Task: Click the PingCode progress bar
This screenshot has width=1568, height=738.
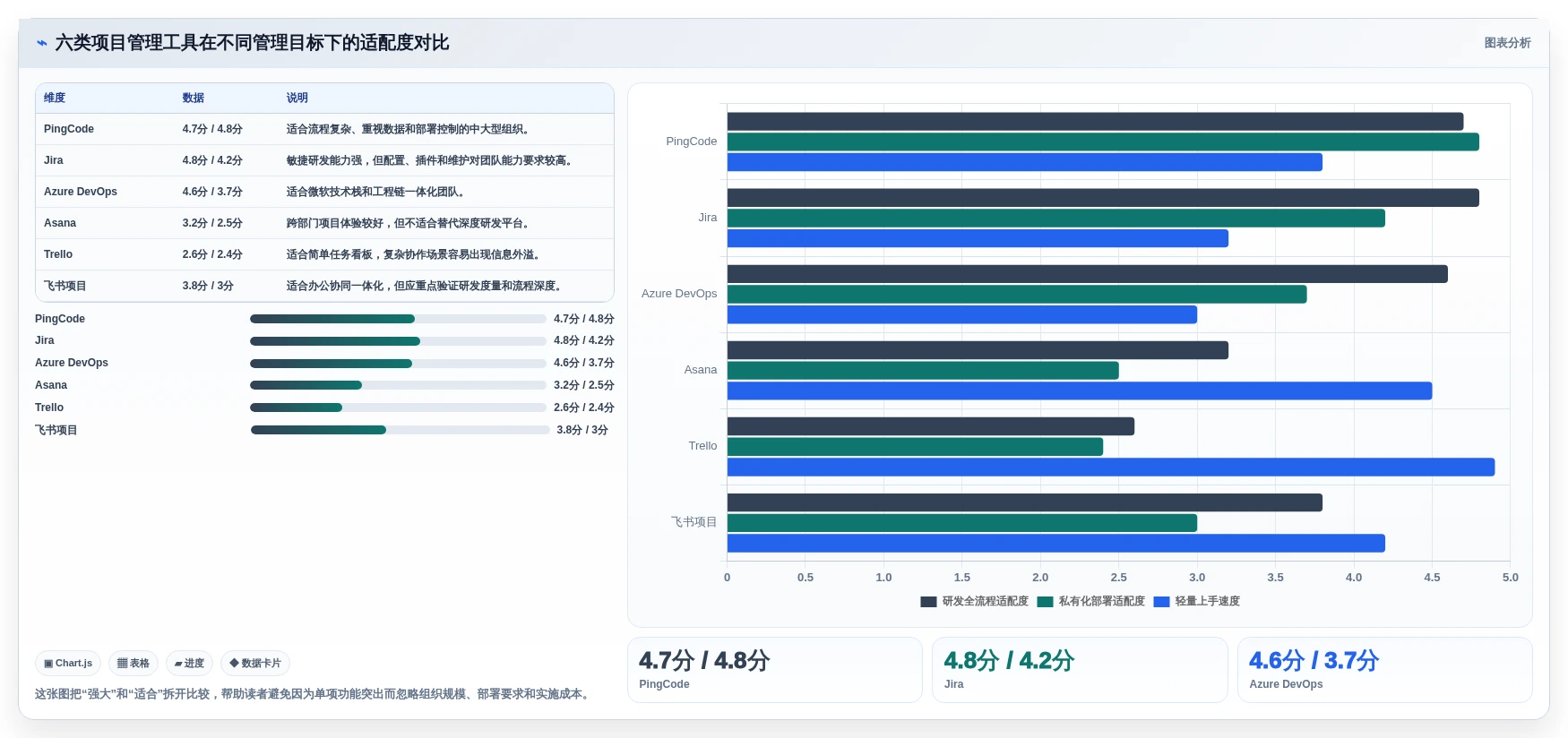Action: coord(398,319)
